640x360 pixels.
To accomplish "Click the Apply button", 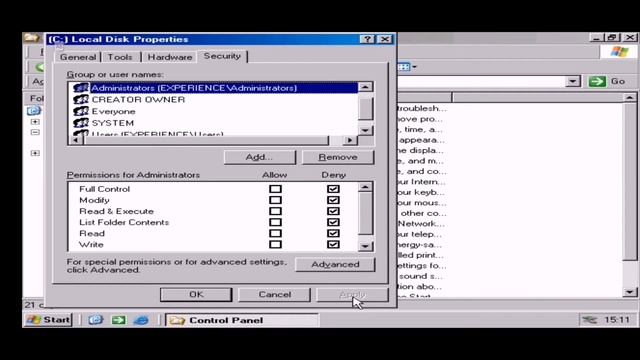I will pyautogui.click(x=352, y=294).
